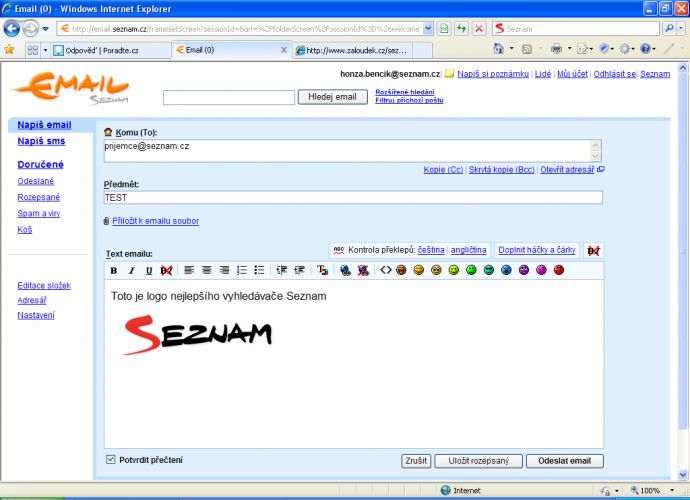The image size is (690, 500).
Task: Insert the red angry emoticon
Action: 559,270
